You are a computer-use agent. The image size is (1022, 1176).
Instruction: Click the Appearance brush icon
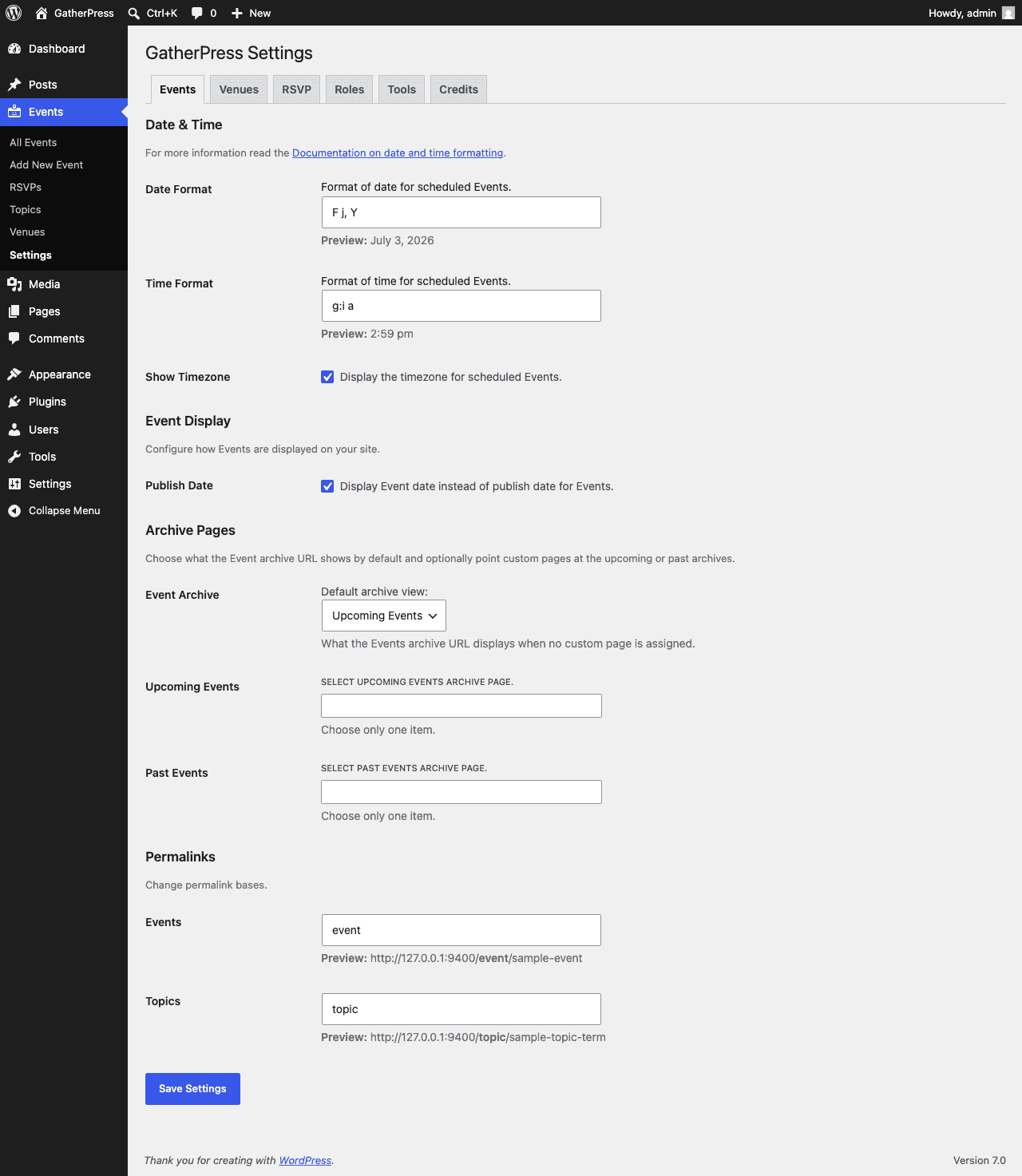coord(14,374)
